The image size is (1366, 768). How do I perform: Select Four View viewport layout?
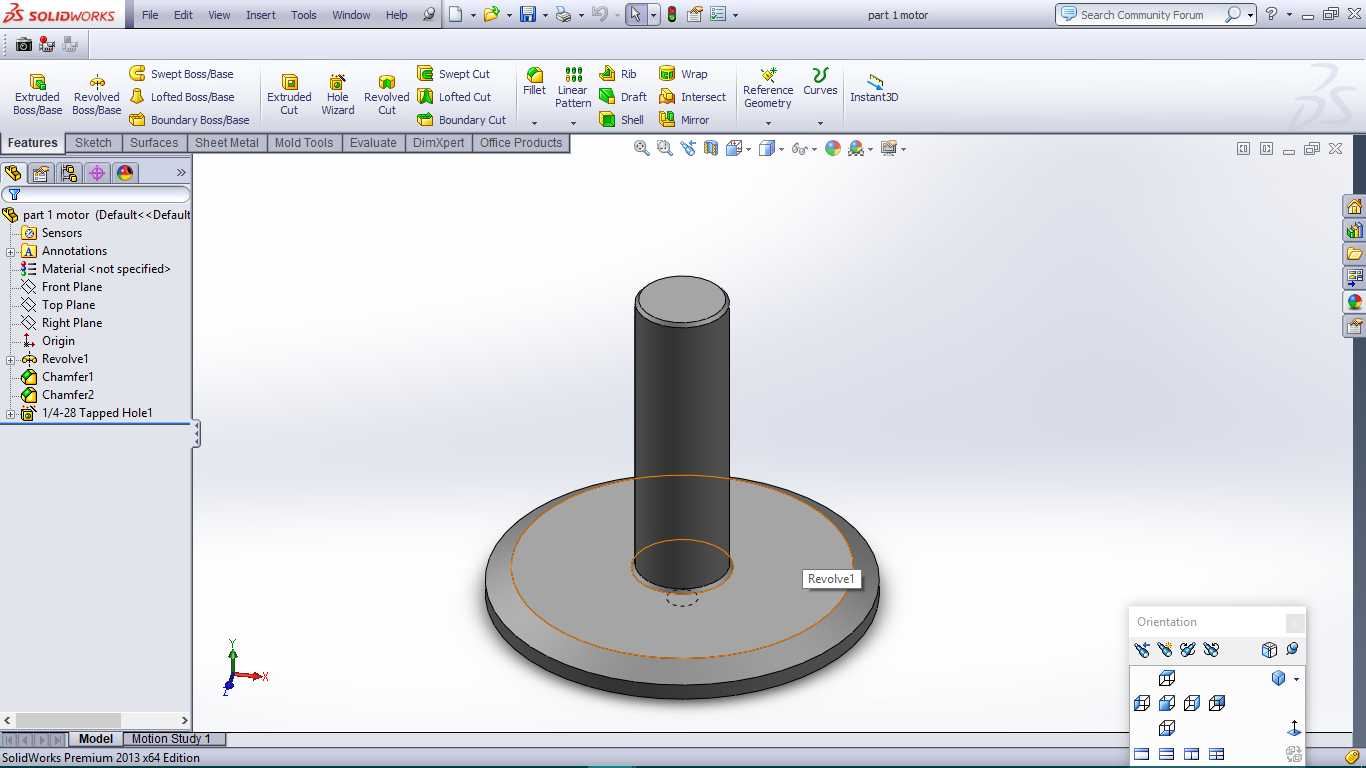point(1217,754)
